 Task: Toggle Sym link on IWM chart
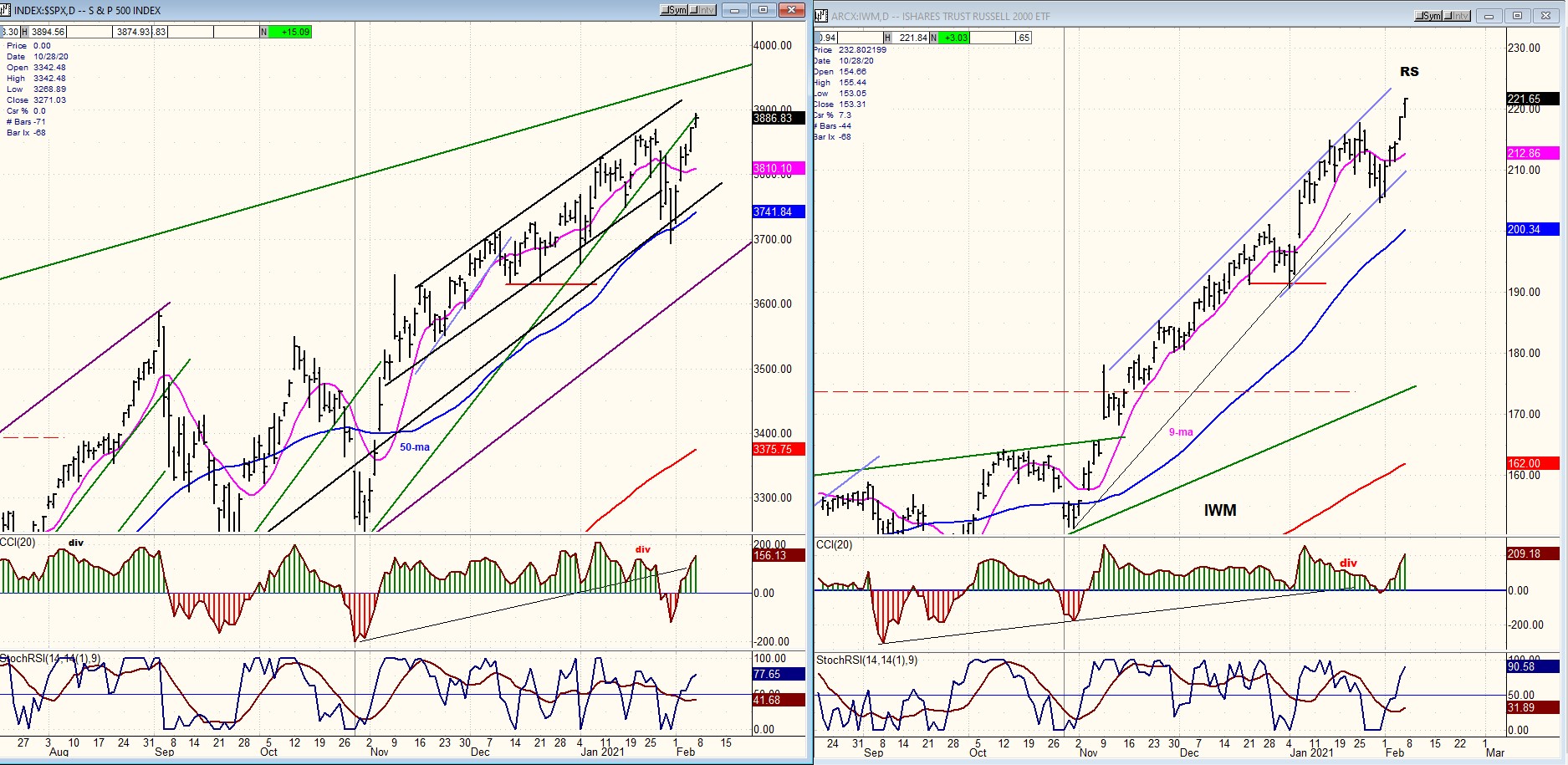[1428, 16]
